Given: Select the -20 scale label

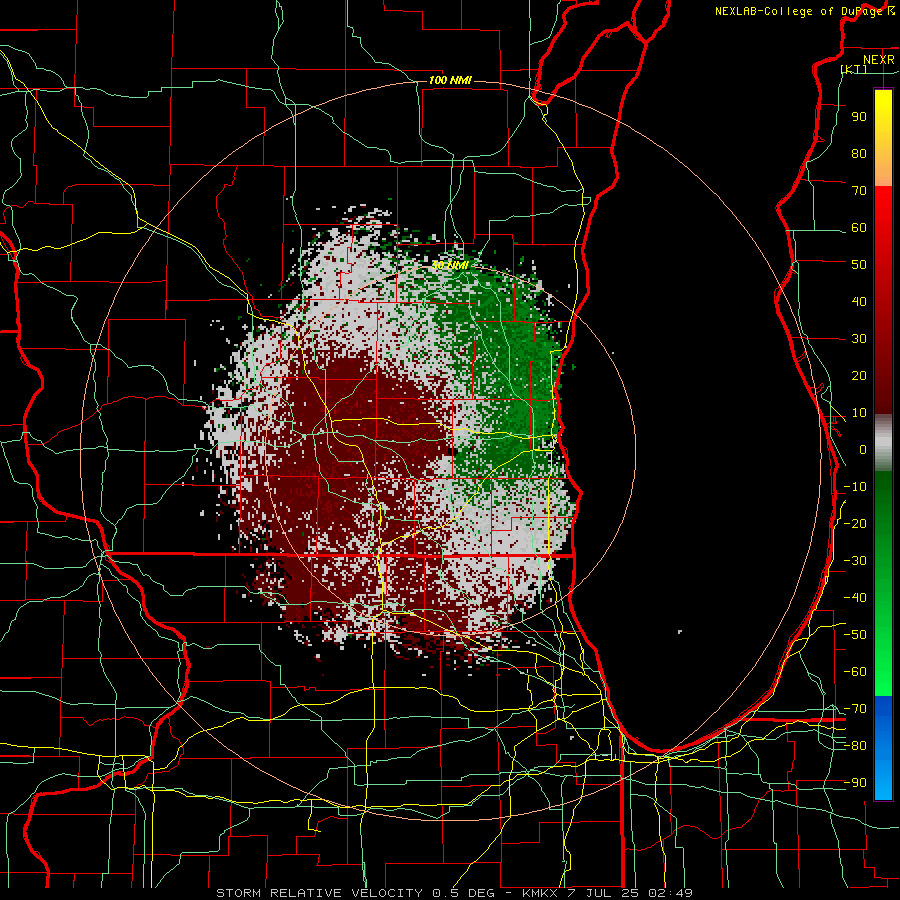Looking at the screenshot, I should (x=855, y=523).
